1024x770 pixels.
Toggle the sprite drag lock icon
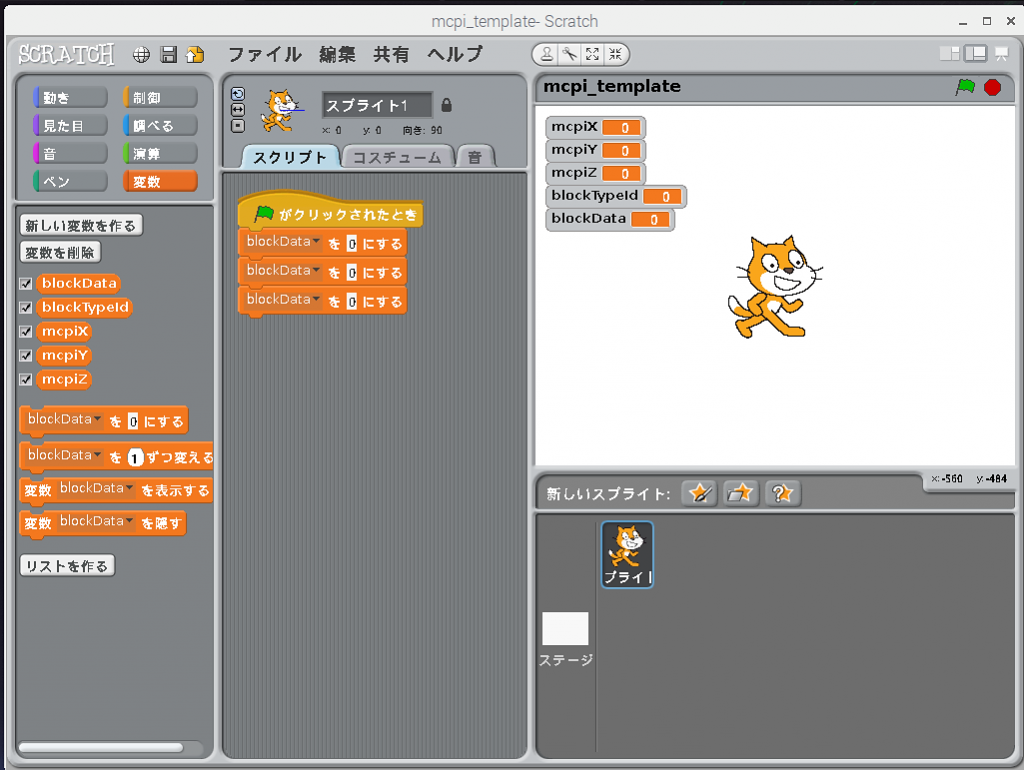point(447,104)
